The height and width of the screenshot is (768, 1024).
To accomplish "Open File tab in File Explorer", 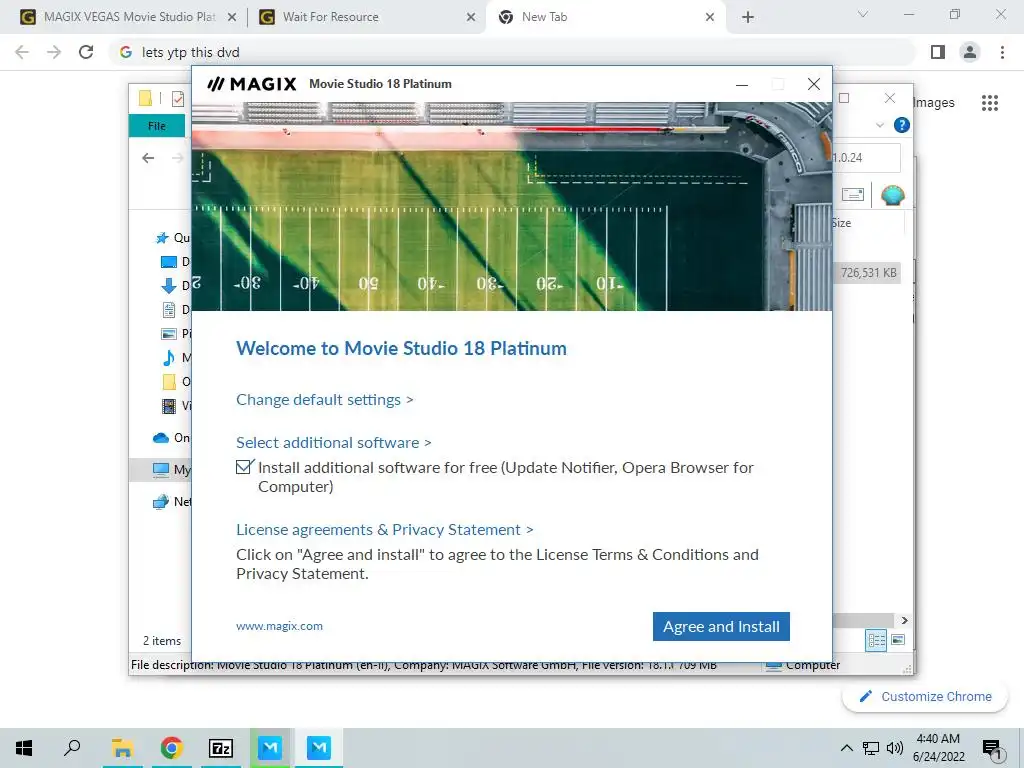I will [157, 126].
